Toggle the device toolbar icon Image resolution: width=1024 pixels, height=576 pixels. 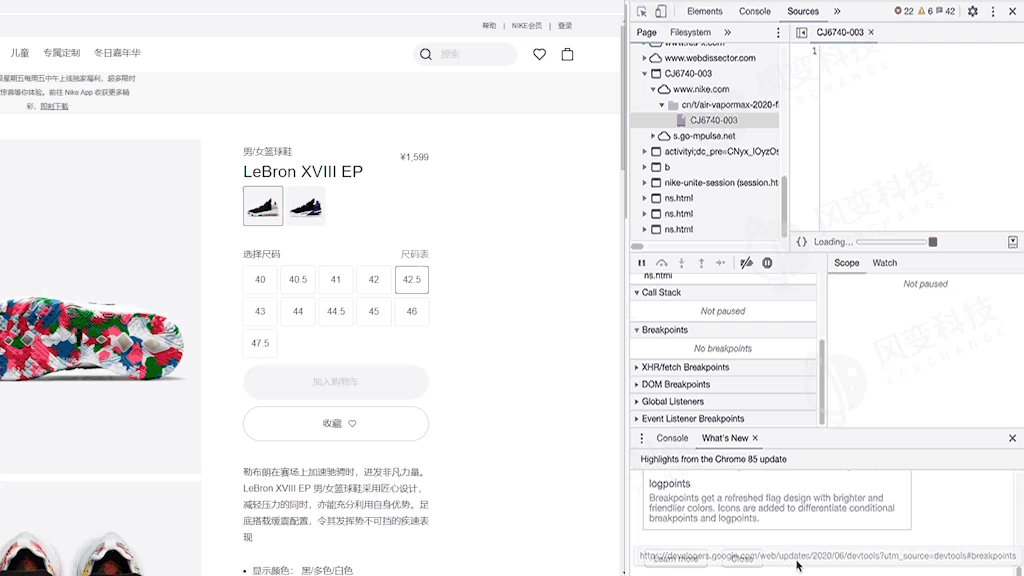pyautogui.click(x=661, y=11)
